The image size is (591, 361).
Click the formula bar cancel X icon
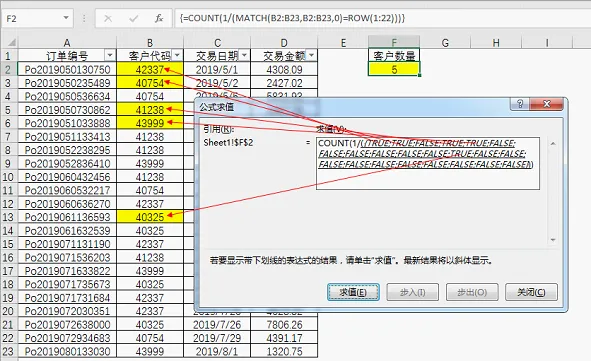click(108, 18)
